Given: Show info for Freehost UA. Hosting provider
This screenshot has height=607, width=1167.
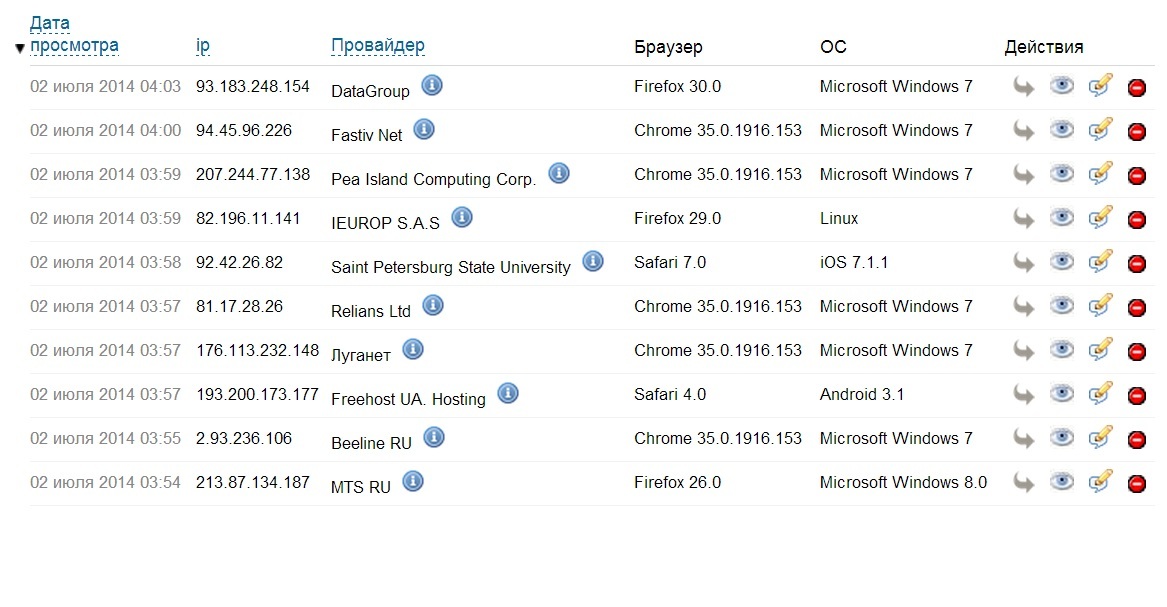Looking at the screenshot, I should point(508,393).
